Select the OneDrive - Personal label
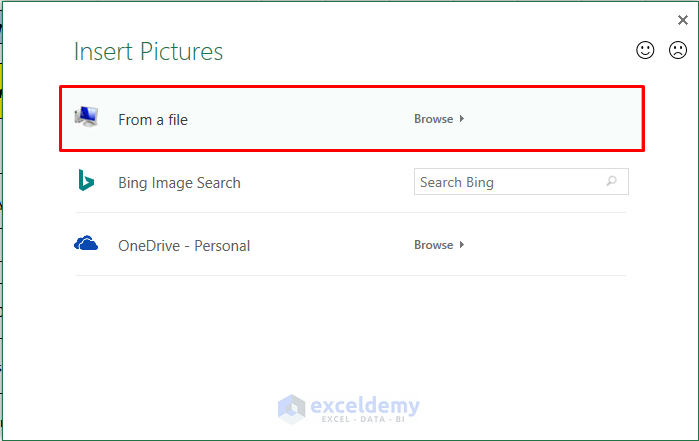The height and width of the screenshot is (441, 699). pos(184,246)
